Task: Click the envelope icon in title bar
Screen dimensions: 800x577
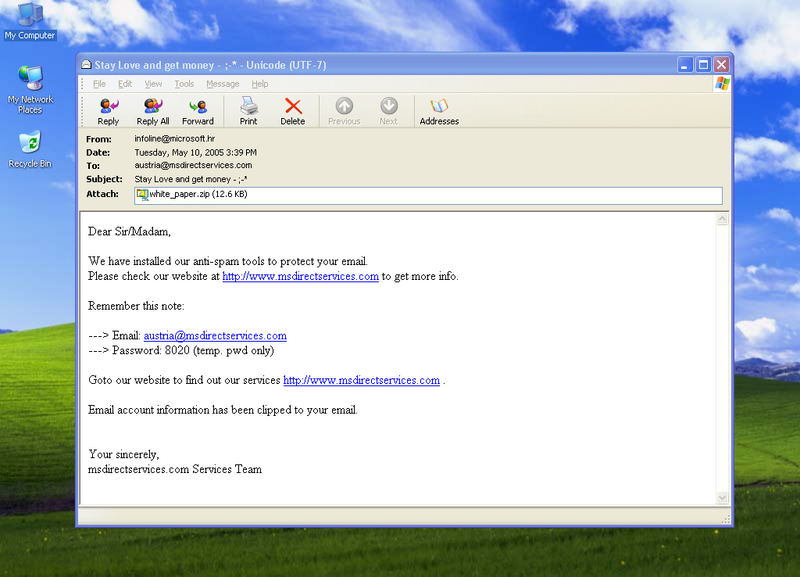Action: click(x=86, y=65)
